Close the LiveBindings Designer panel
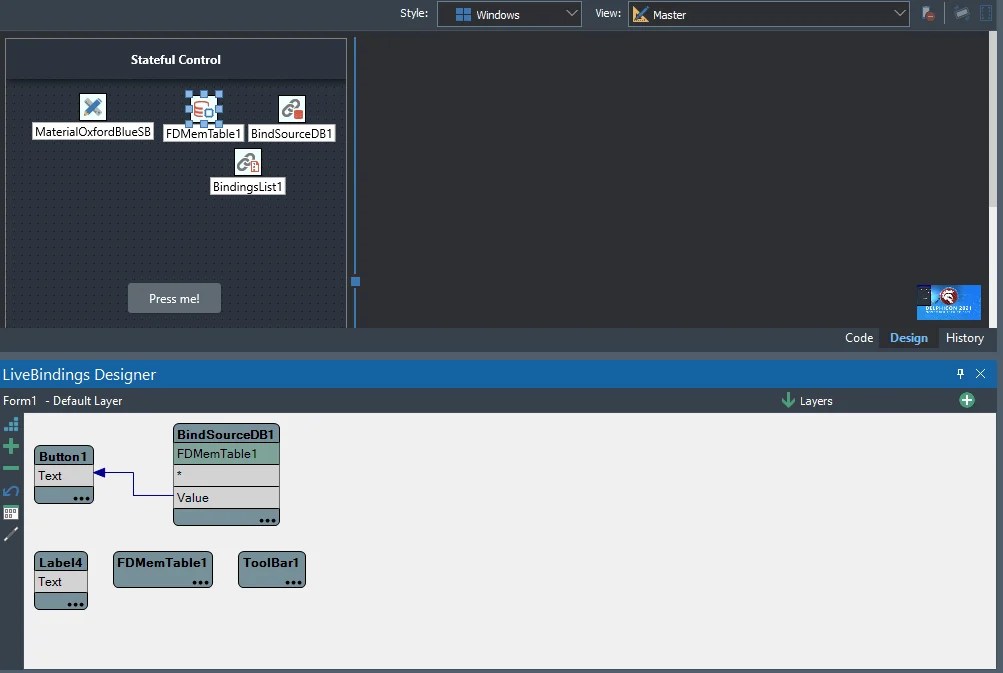Screen dimensions: 1003x673 pyautogui.click(x=981, y=374)
